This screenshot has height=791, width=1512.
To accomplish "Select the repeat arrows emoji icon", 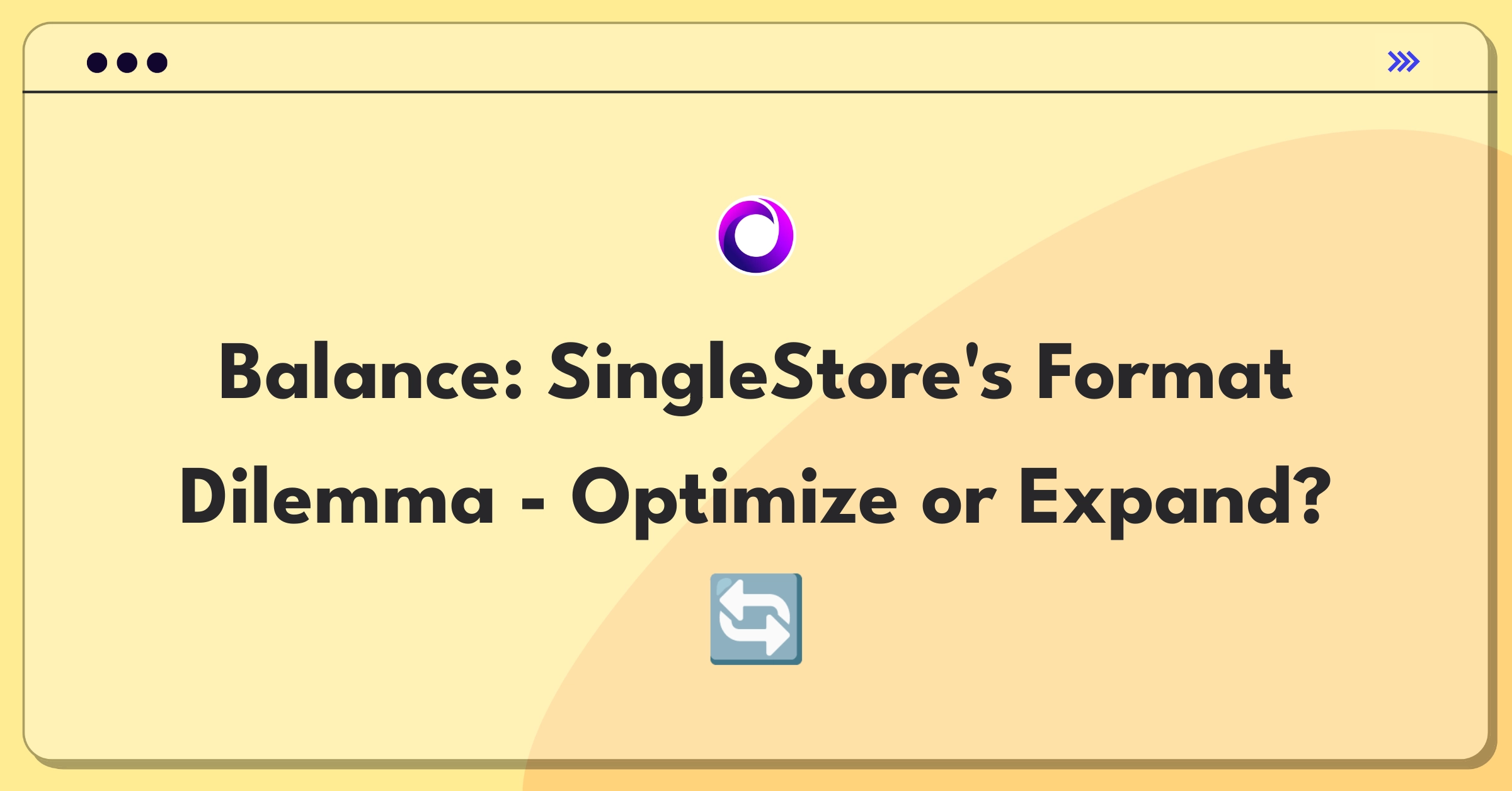I will [x=756, y=619].
